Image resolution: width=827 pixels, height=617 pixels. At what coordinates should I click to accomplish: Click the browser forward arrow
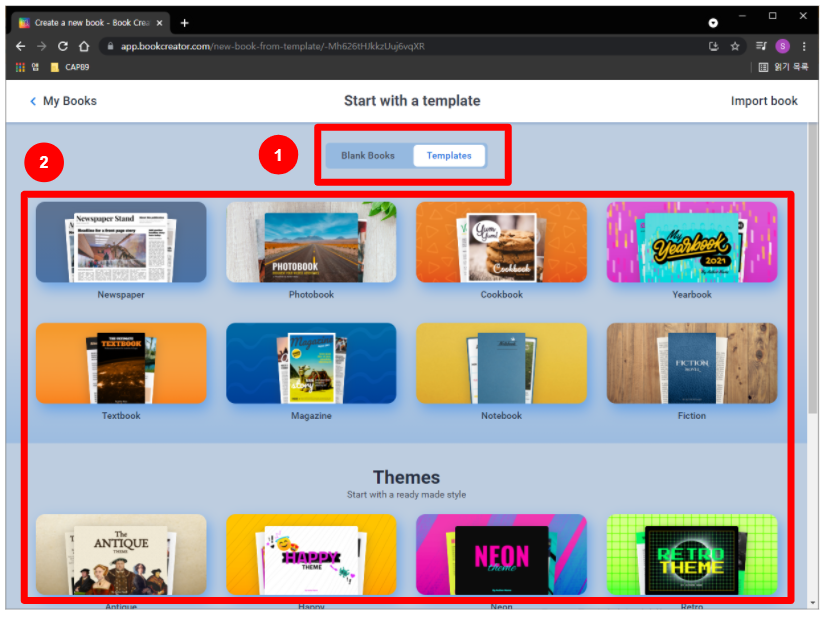42,46
